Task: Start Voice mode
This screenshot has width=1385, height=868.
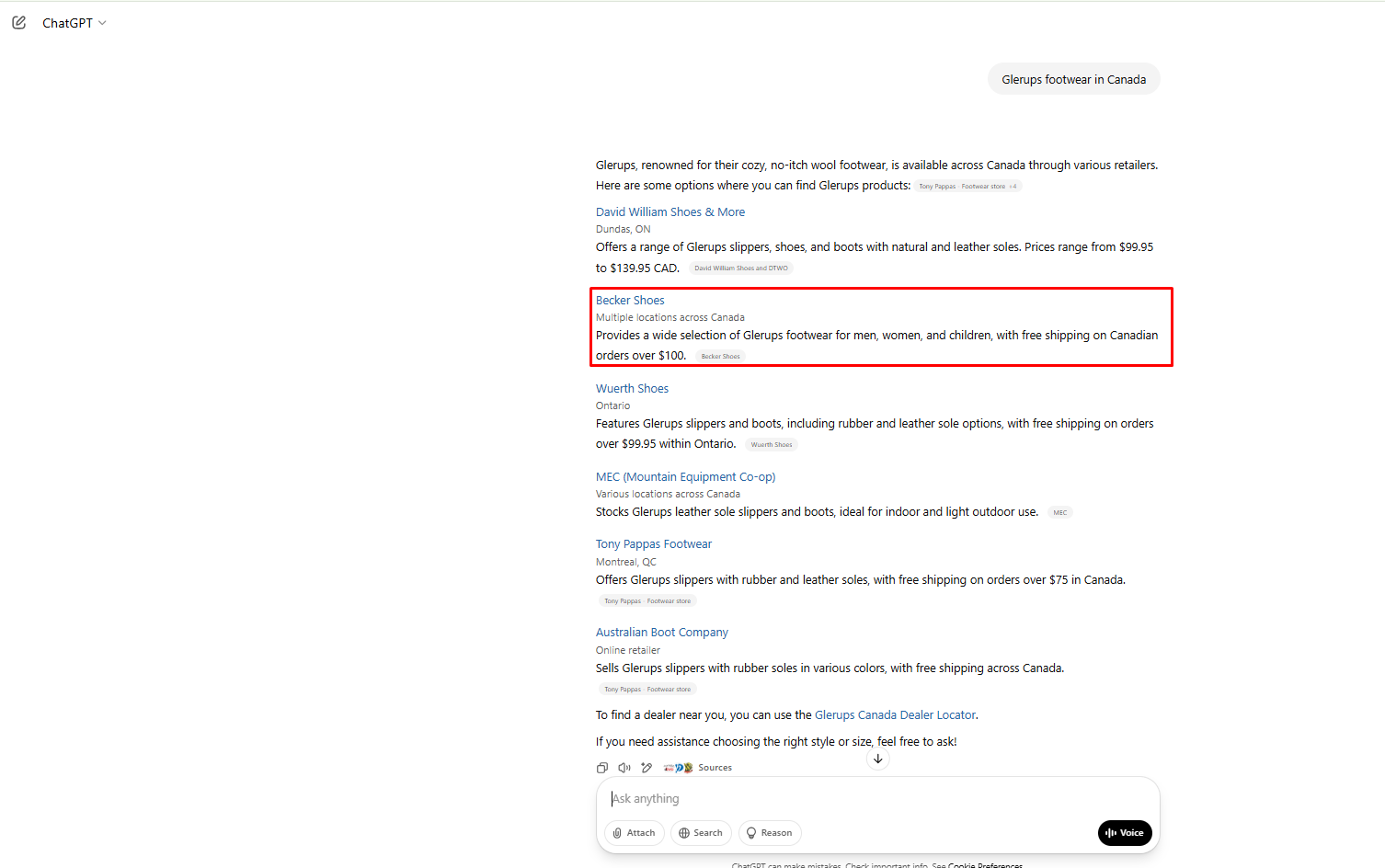Action: pyautogui.click(x=1124, y=833)
